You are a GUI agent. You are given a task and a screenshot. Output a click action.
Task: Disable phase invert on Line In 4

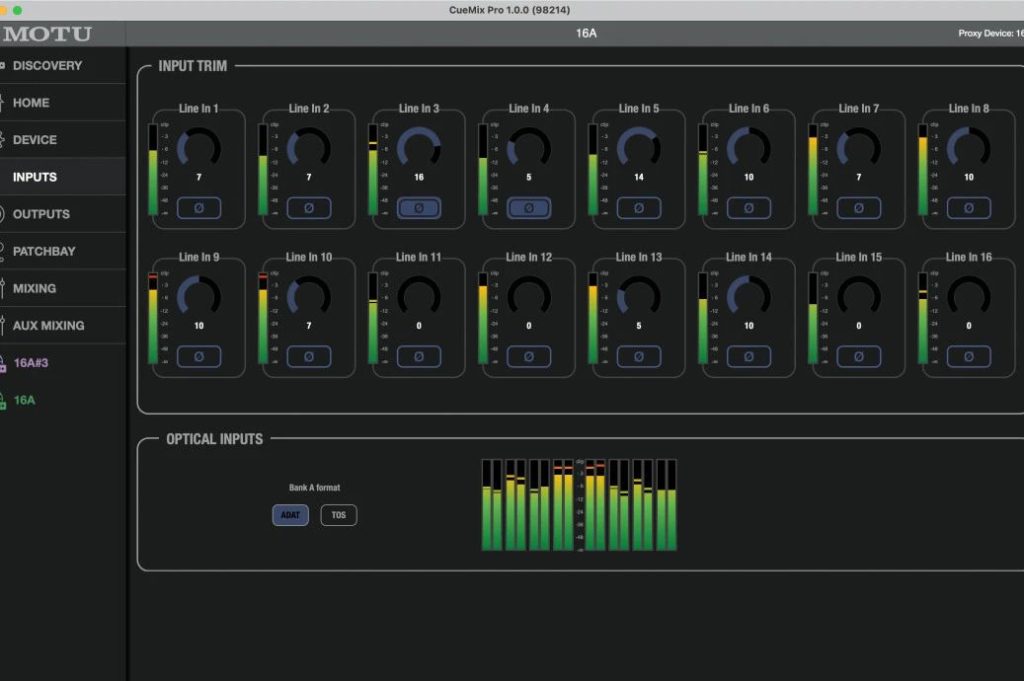pos(528,208)
